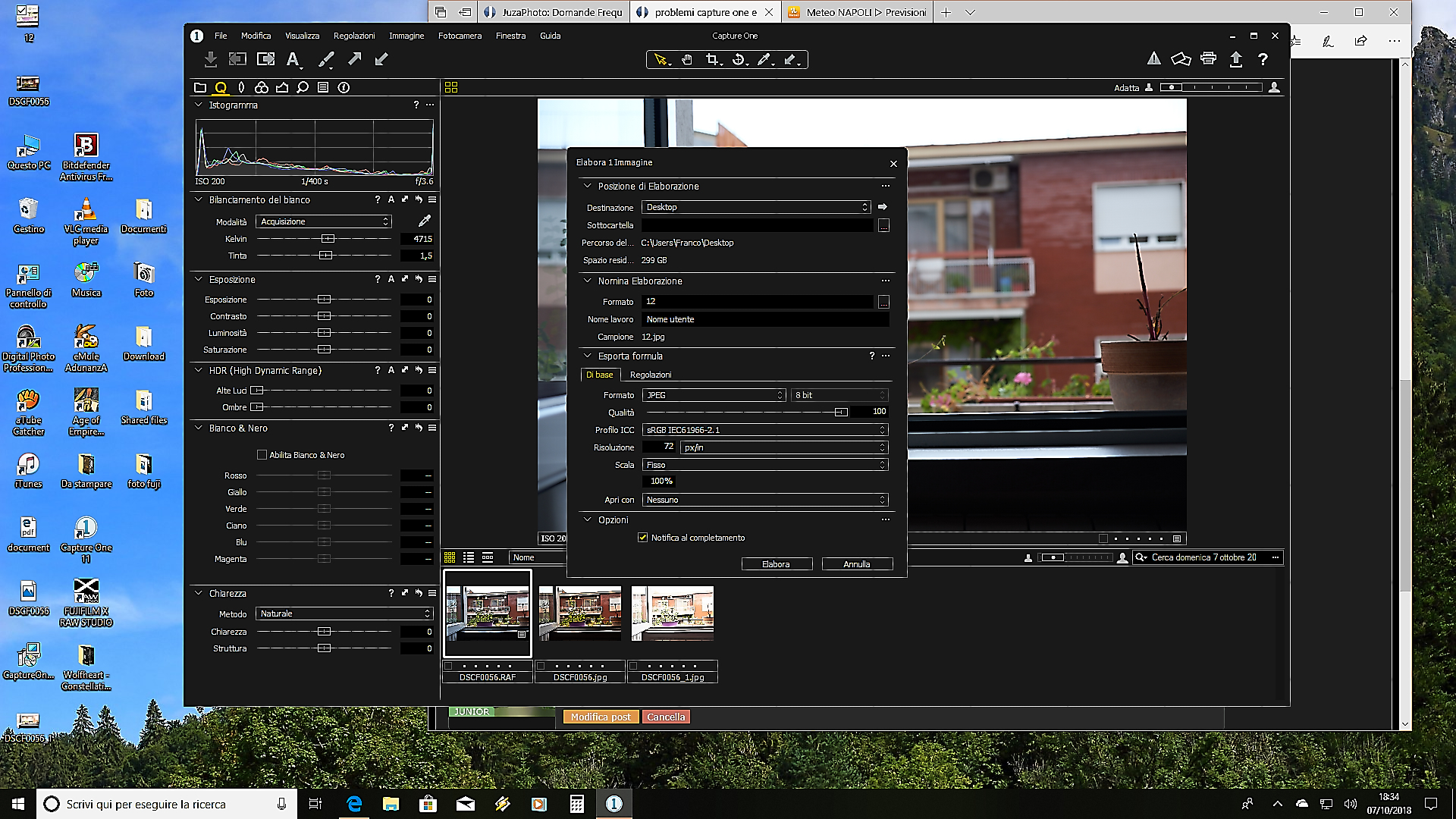This screenshot has width=1456, height=819.
Task: Switch to the Regolazioni tab in export dialog
Action: click(x=651, y=375)
